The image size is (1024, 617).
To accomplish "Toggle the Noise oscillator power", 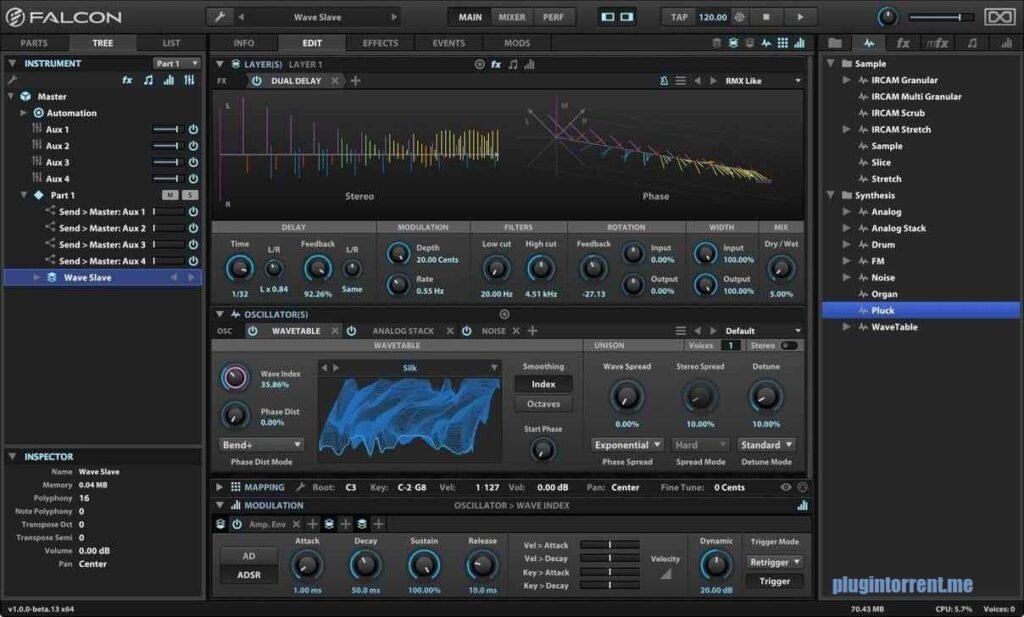I will click(x=466, y=331).
